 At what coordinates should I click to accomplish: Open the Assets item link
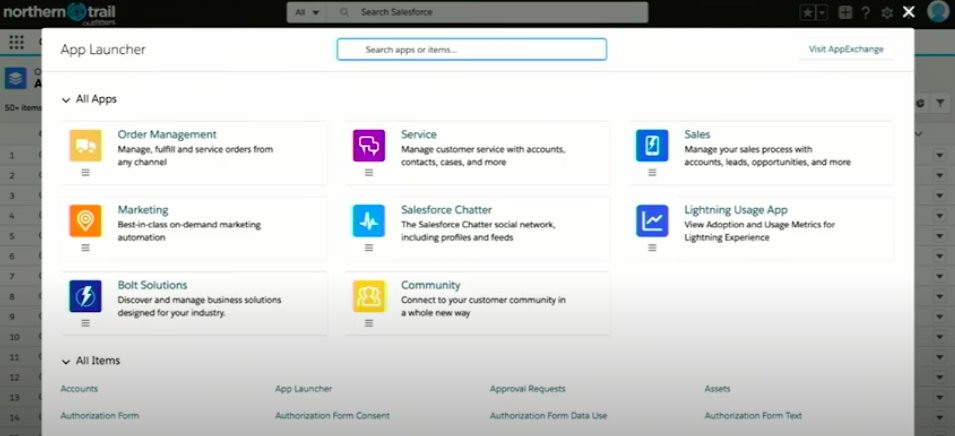(x=717, y=389)
